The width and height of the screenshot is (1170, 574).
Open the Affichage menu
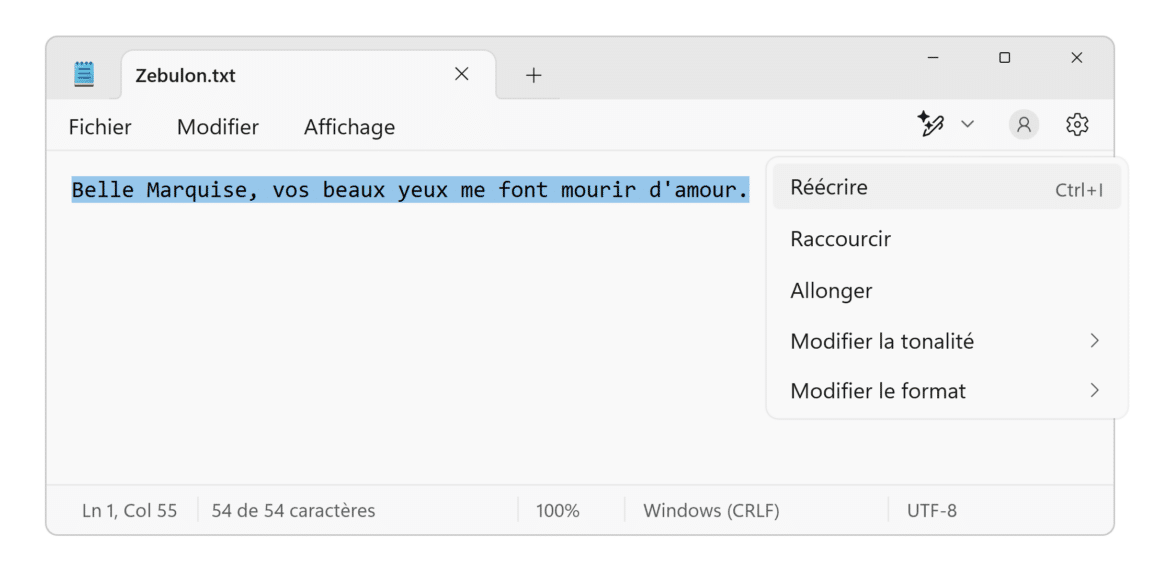(x=349, y=127)
